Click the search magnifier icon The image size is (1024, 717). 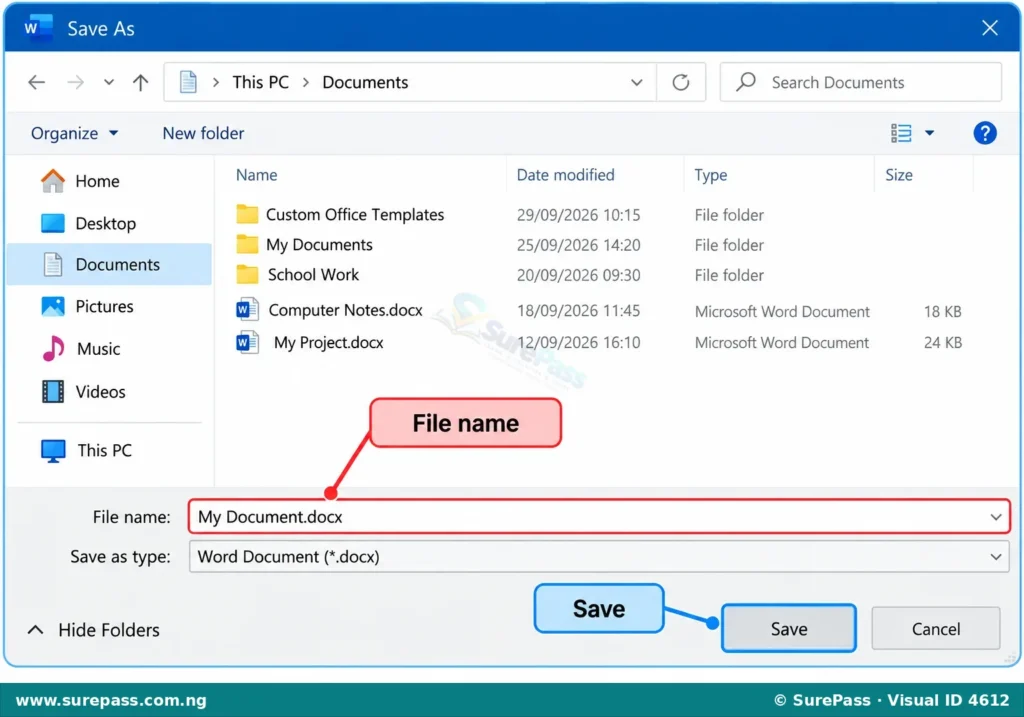(x=746, y=82)
